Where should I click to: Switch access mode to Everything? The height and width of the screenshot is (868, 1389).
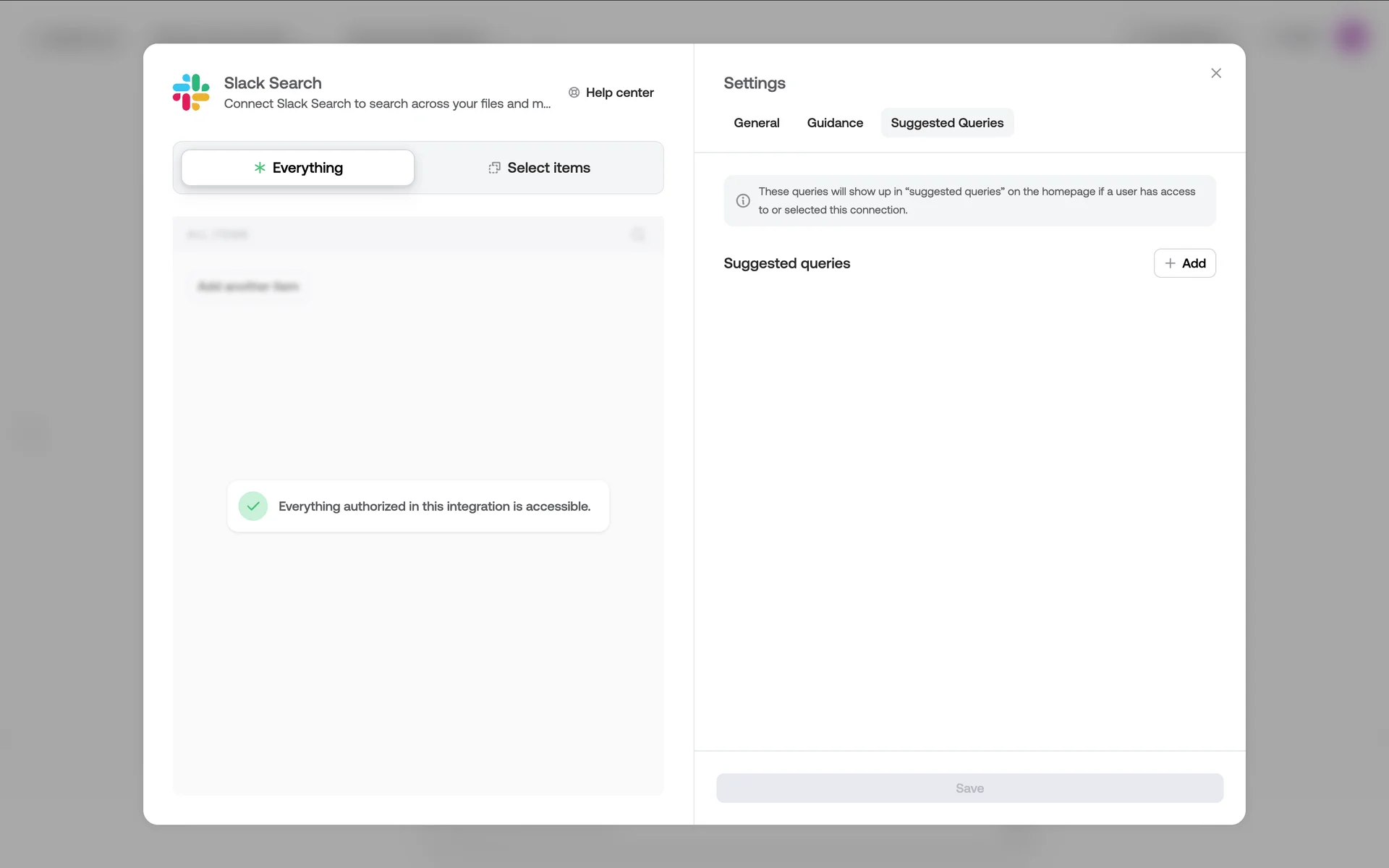click(297, 168)
